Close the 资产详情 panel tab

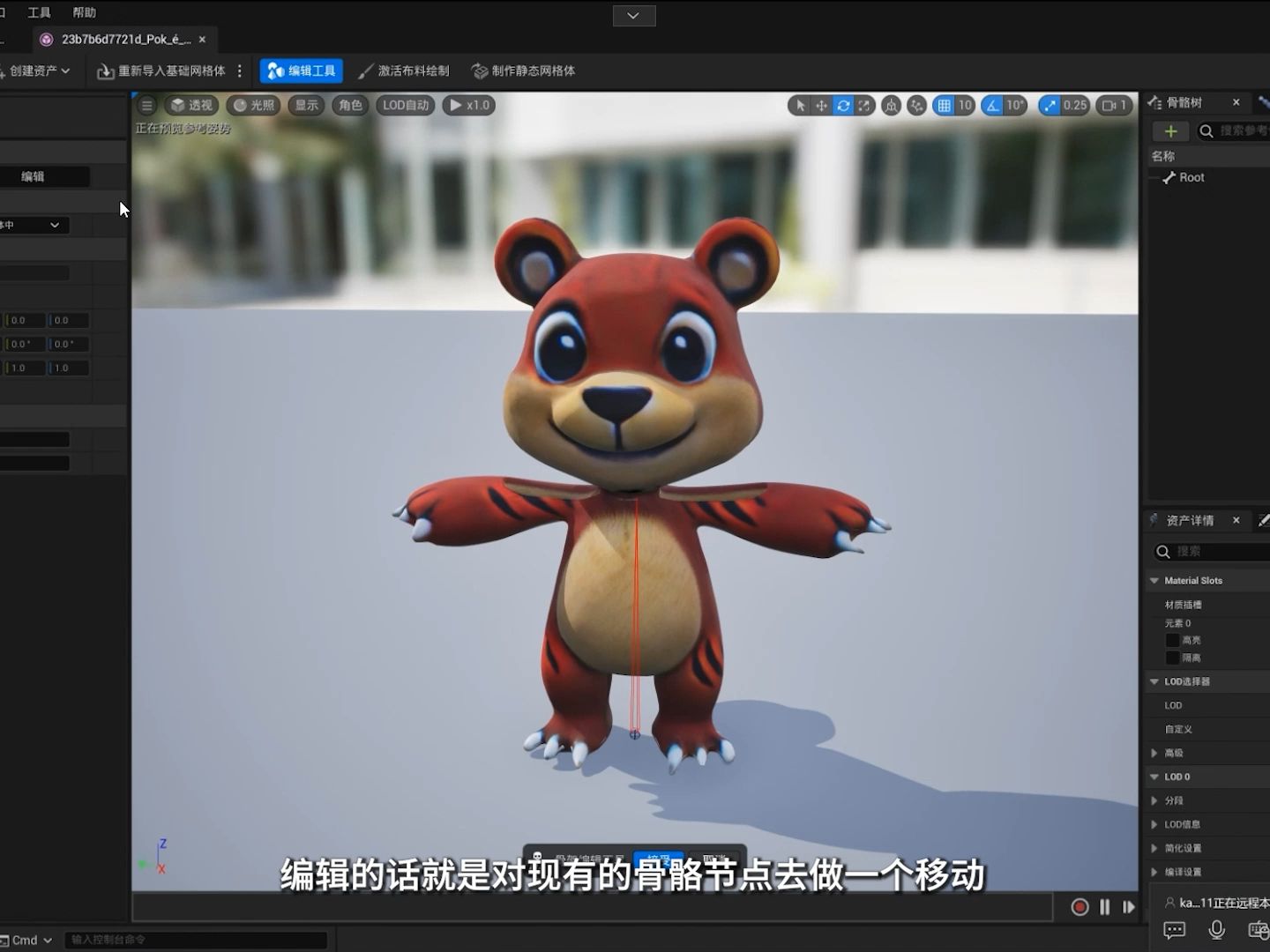[1236, 521]
